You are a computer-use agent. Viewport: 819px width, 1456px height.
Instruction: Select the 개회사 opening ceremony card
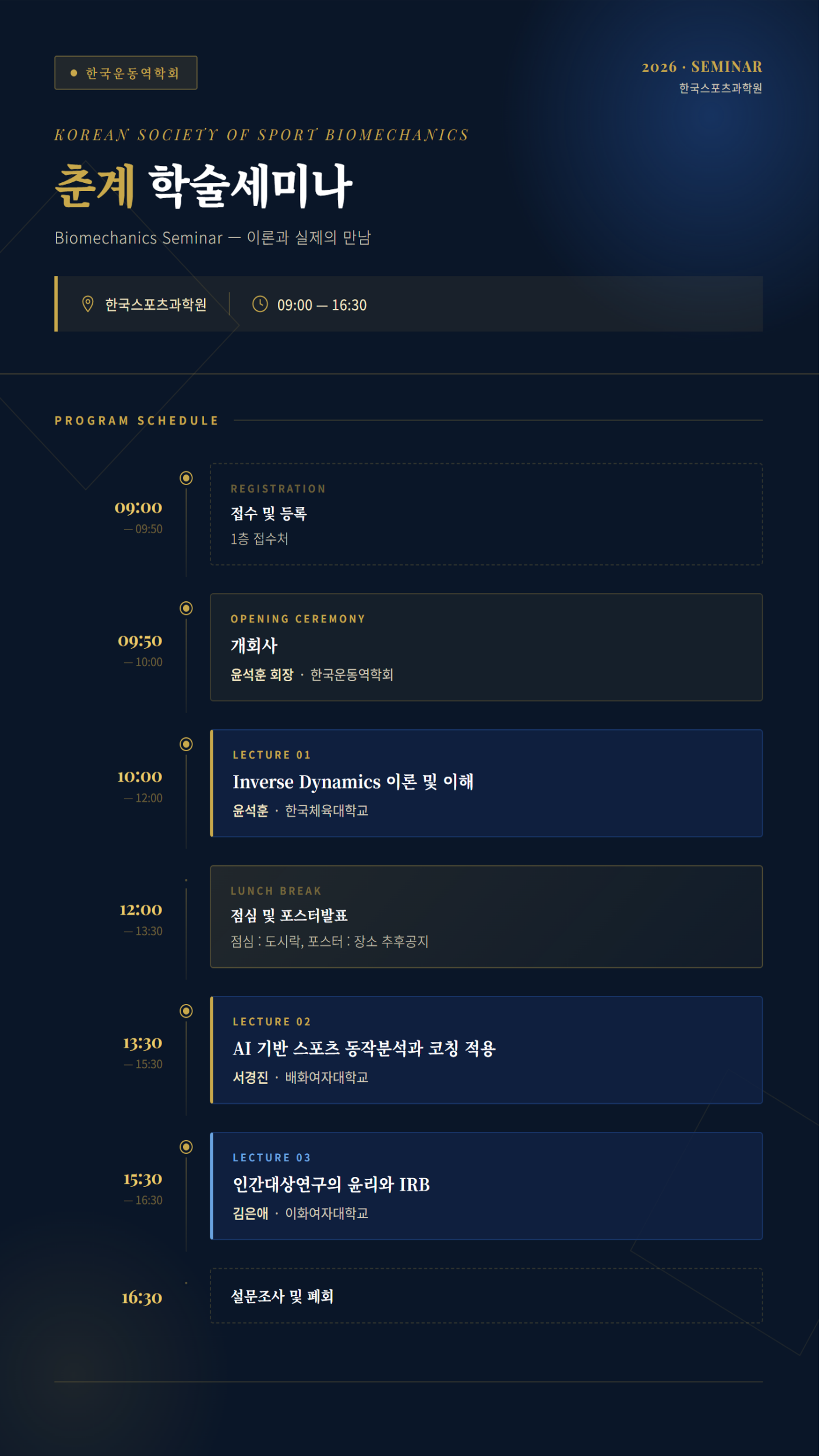tap(486, 647)
